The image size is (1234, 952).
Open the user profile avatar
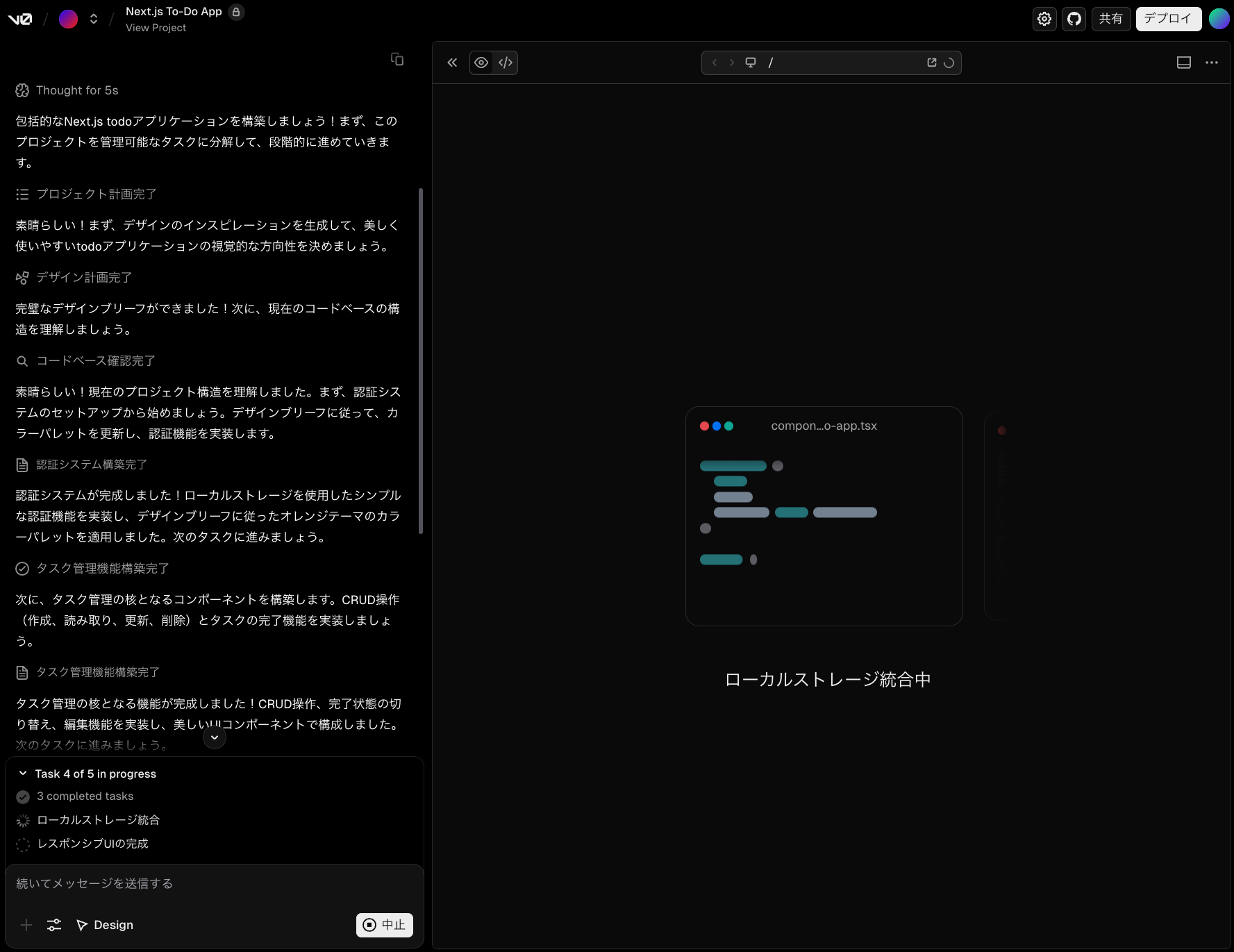pyautogui.click(x=1219, y=19)
